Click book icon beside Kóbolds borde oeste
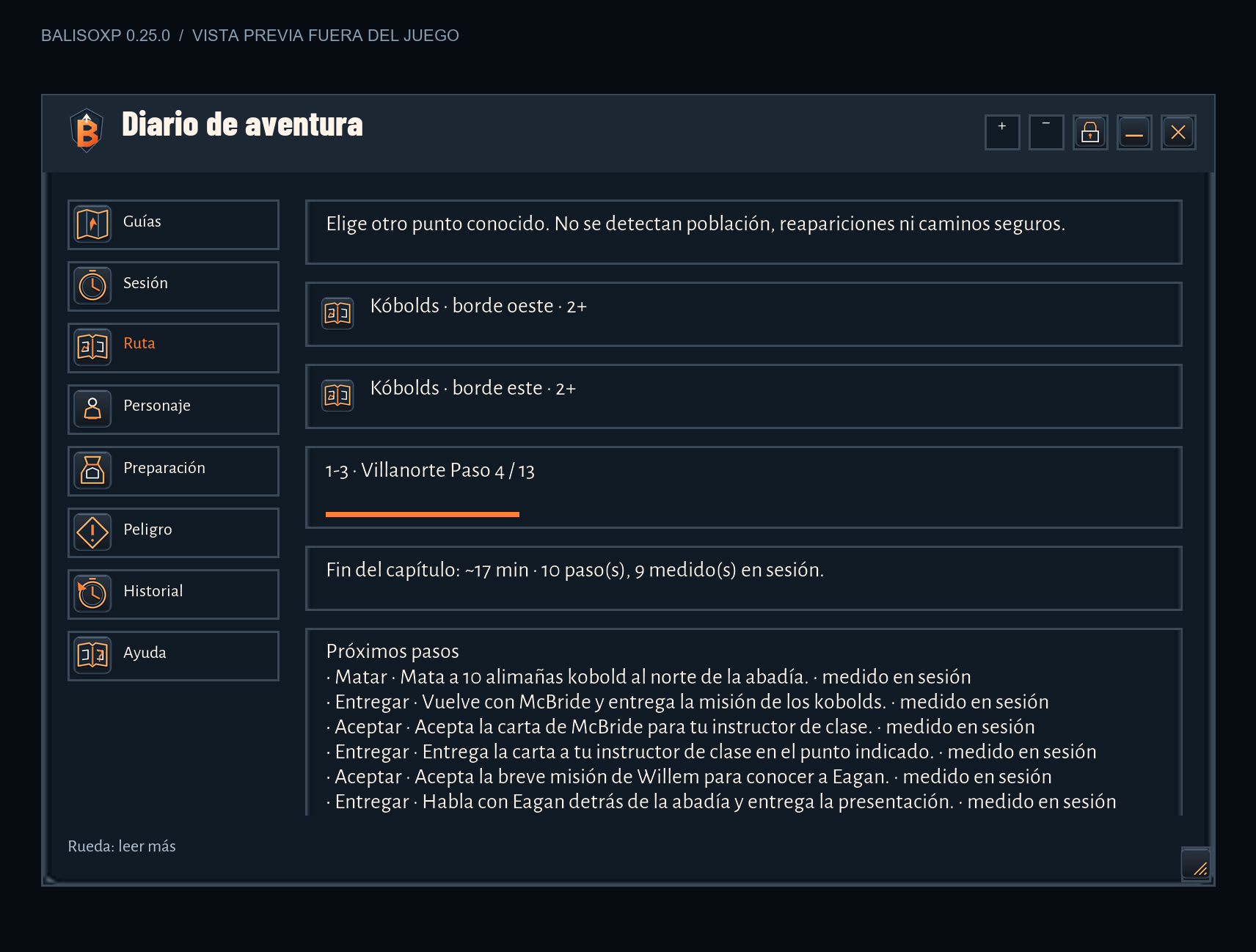 click(x=337, y=314)
